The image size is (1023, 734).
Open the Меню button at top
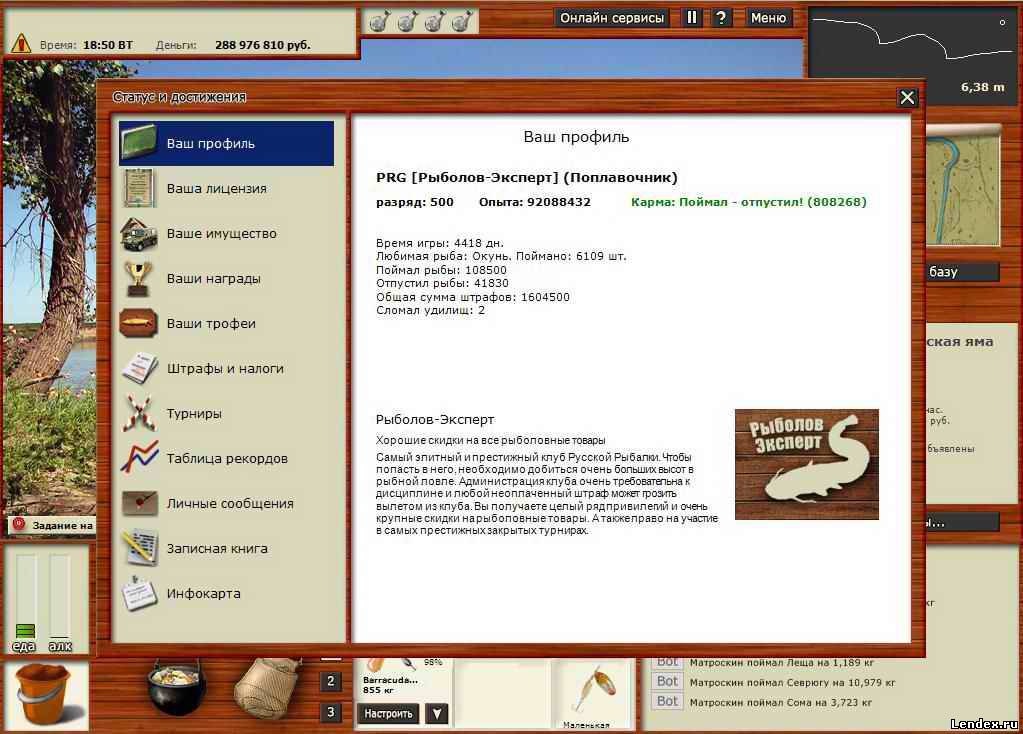click(768, 18)
